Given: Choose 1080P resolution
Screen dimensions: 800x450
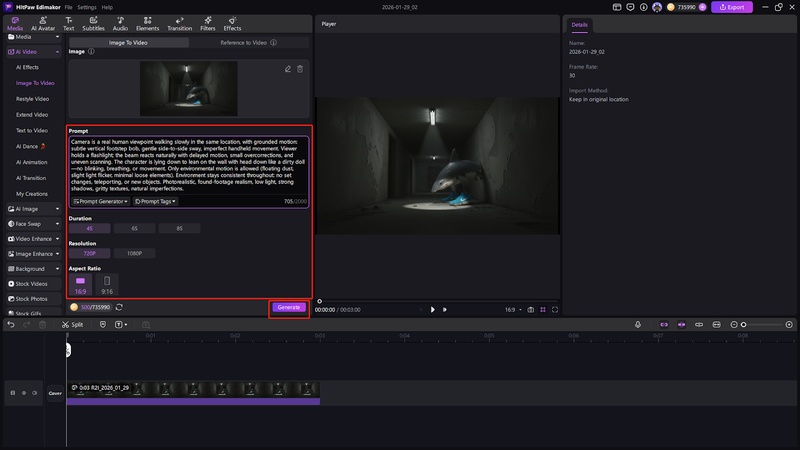Looking at the screenshot, I should coord(134,254).
